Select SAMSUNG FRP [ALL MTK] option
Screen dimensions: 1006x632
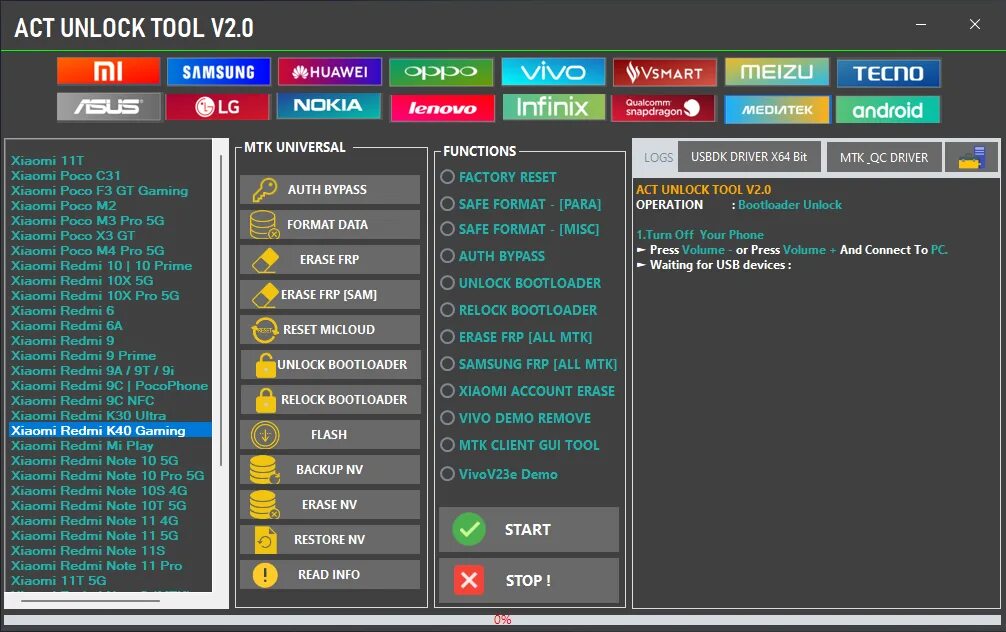447,363
